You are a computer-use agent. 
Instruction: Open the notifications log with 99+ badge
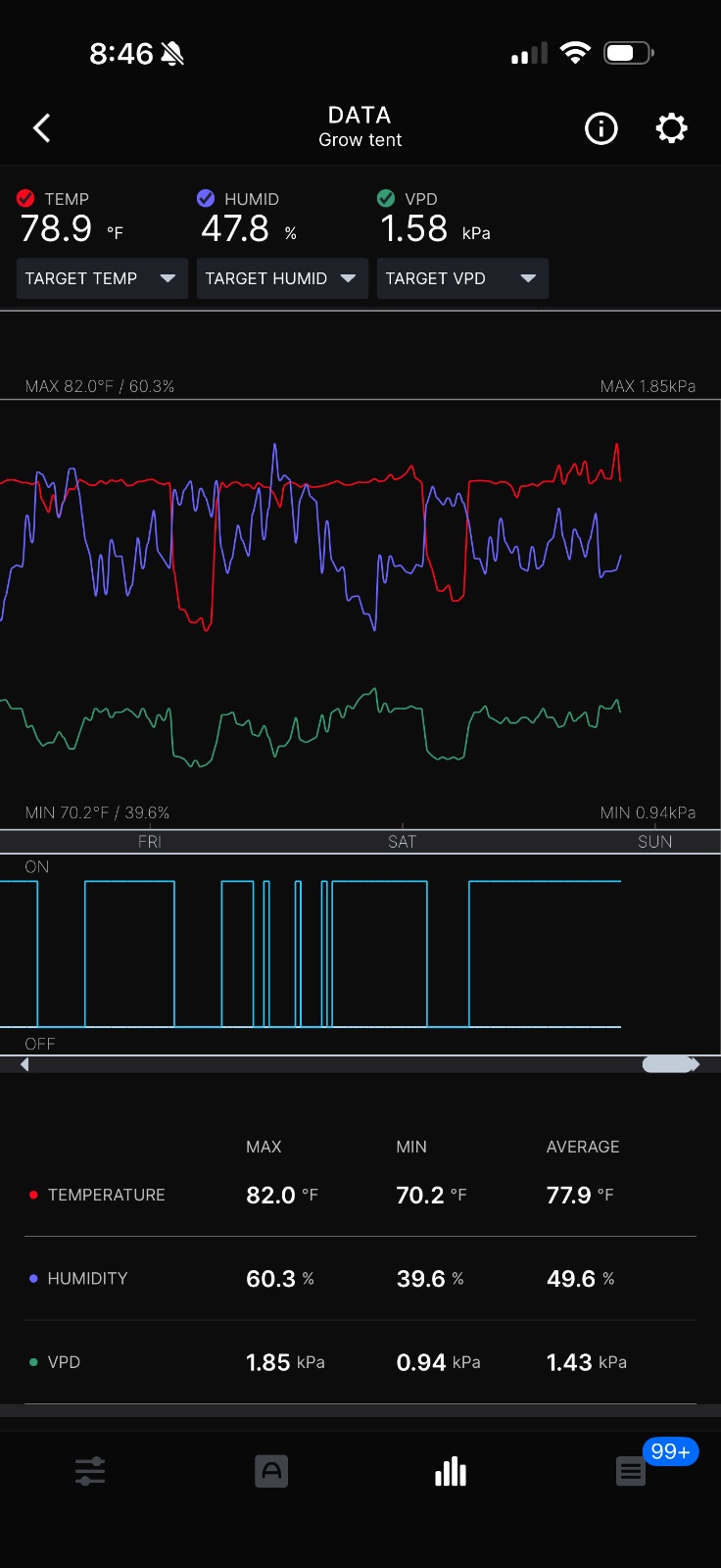coord(631,1471)
